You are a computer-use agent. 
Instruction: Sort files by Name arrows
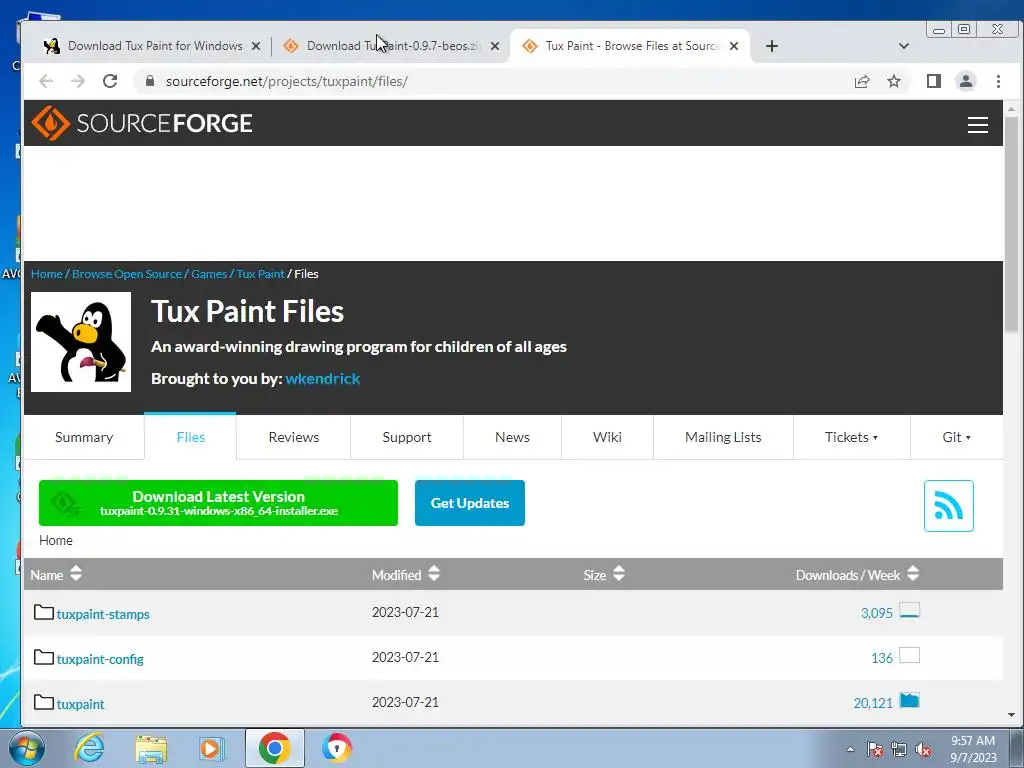[76, 574]
